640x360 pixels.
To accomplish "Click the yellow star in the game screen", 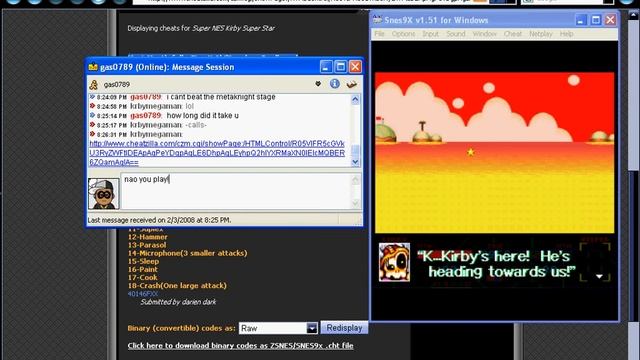I will point(471,152).
